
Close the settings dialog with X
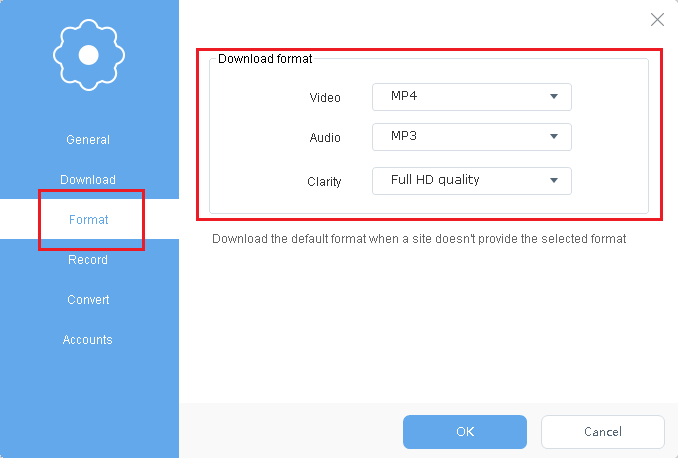pos(657,19)
